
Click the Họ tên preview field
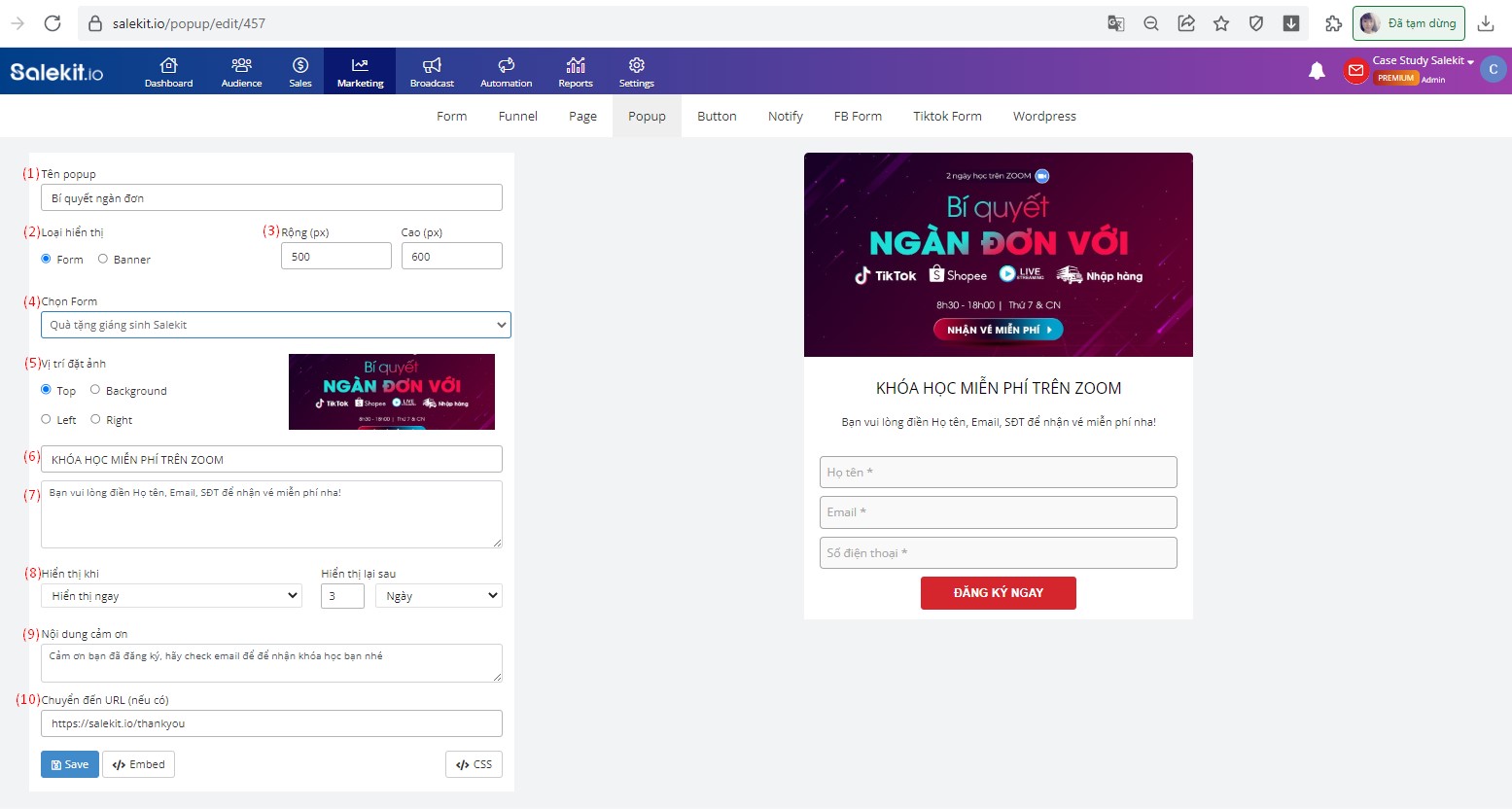pyautogui.click(x=998, y=473)
